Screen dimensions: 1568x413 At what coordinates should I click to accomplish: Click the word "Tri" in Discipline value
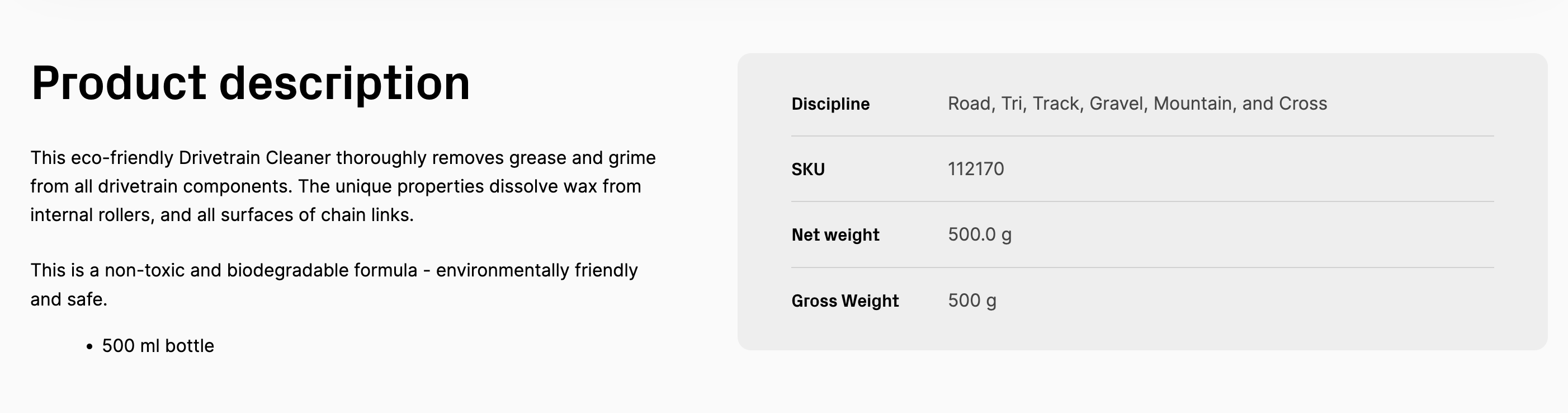pyautogui.click(x=1012, y=104)
